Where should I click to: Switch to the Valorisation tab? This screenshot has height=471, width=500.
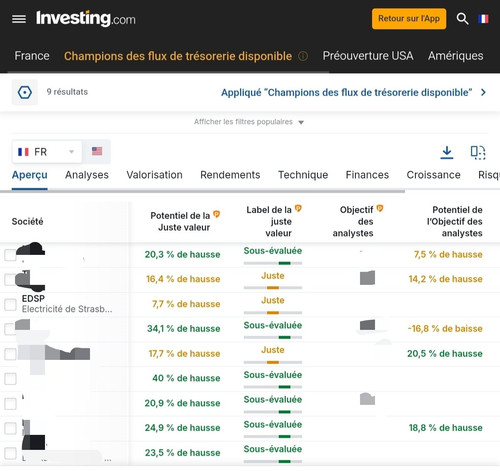tap(154, 175)
